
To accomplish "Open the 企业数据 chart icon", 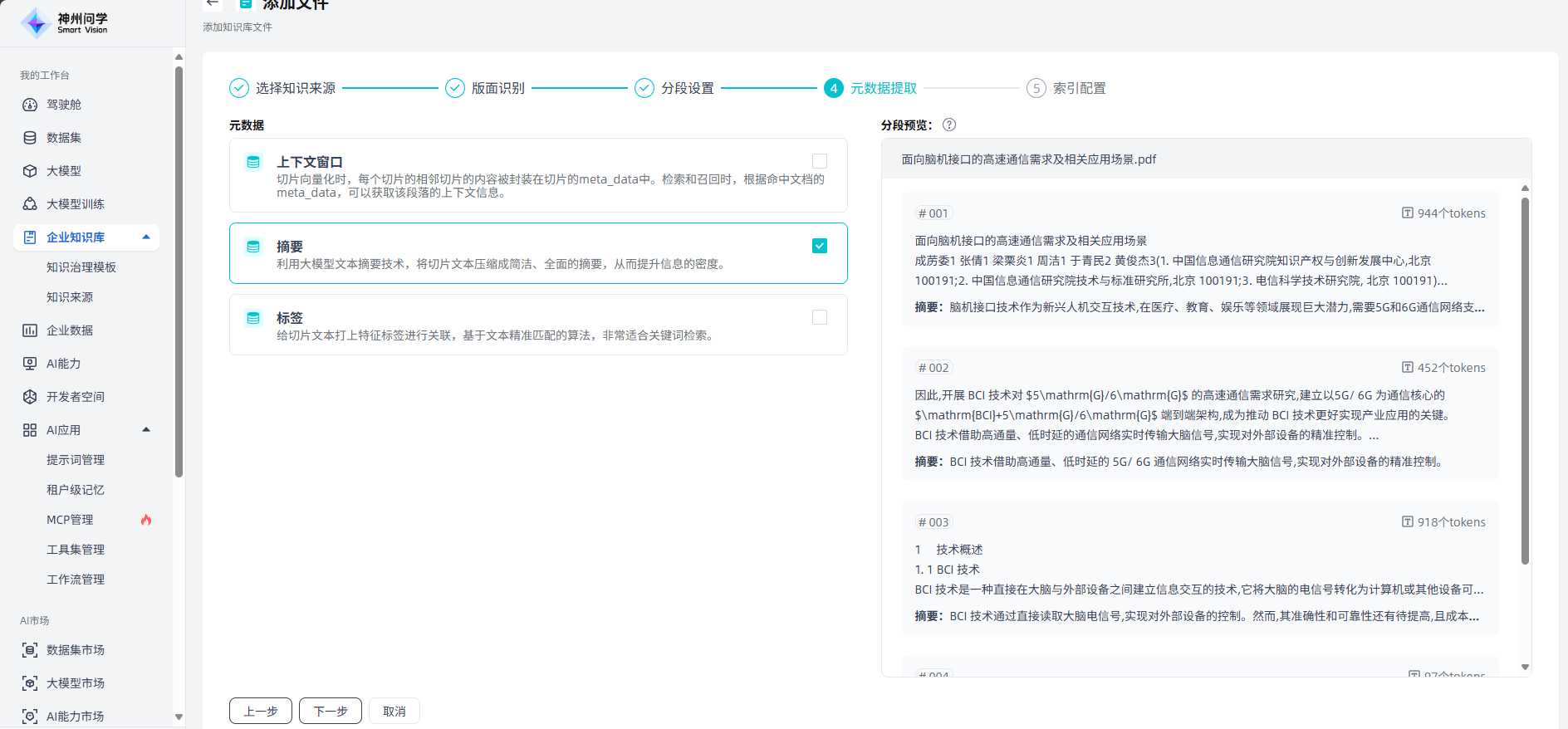I will coord(30,330).
